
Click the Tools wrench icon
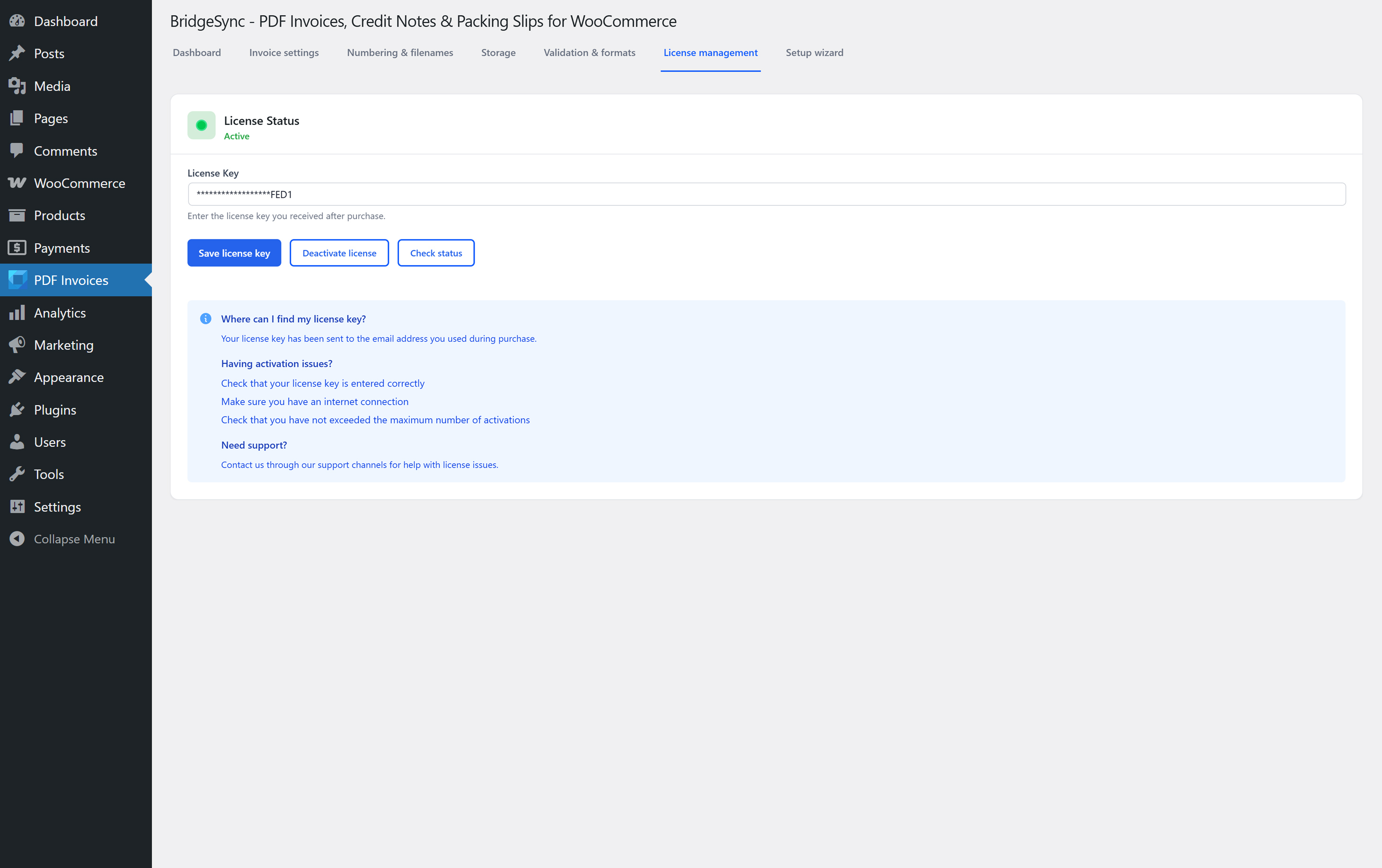click(x=17, y=474)
